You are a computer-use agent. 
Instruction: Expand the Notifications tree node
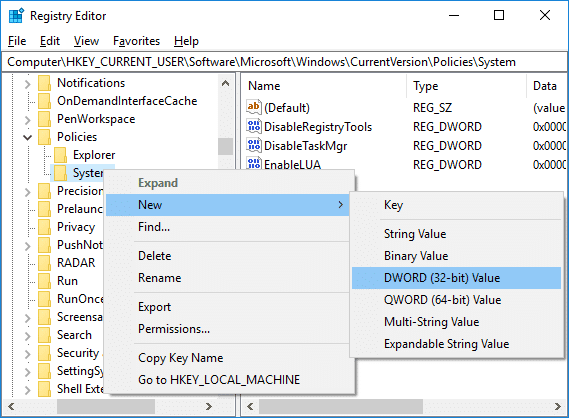click(x=28, y=84)
